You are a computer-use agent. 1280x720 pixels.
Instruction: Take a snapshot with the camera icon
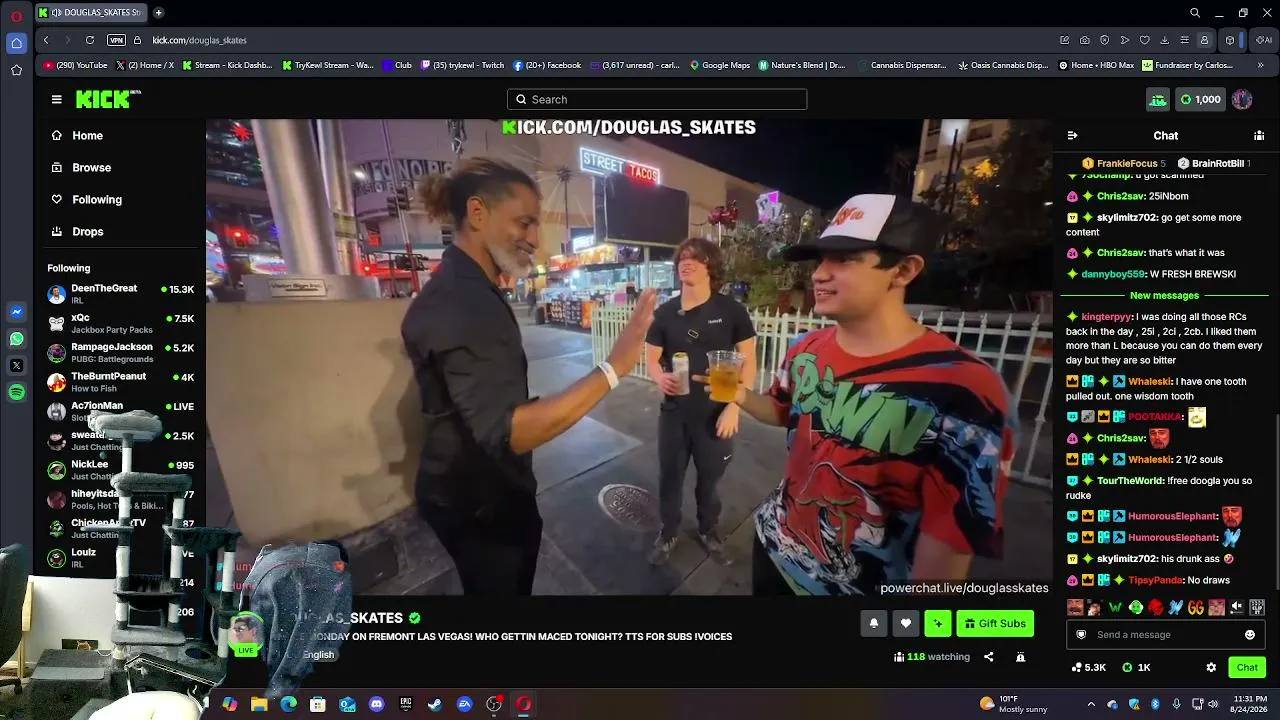point(1085,40)
